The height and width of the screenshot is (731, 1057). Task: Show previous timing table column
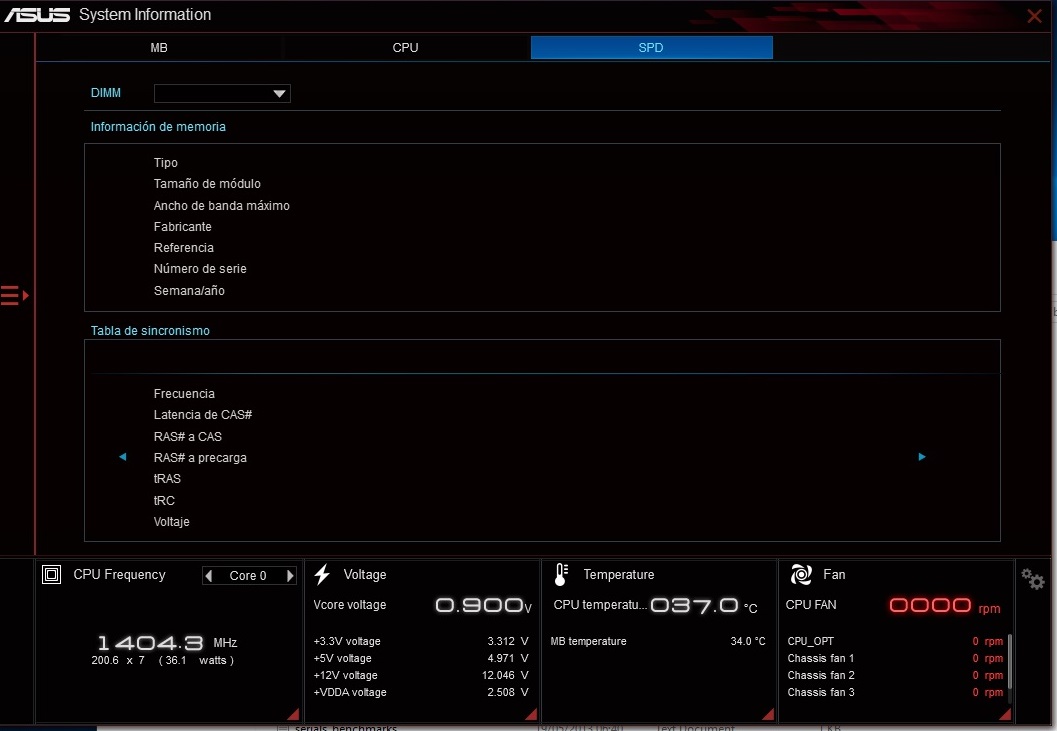pyautogui.click(x=123, y=457)
